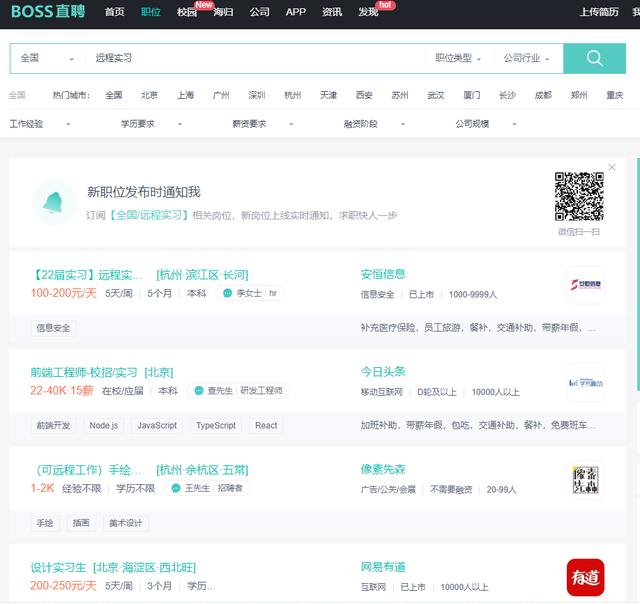Select hot city 厦门
640x604 pixels.
(471, 95)
